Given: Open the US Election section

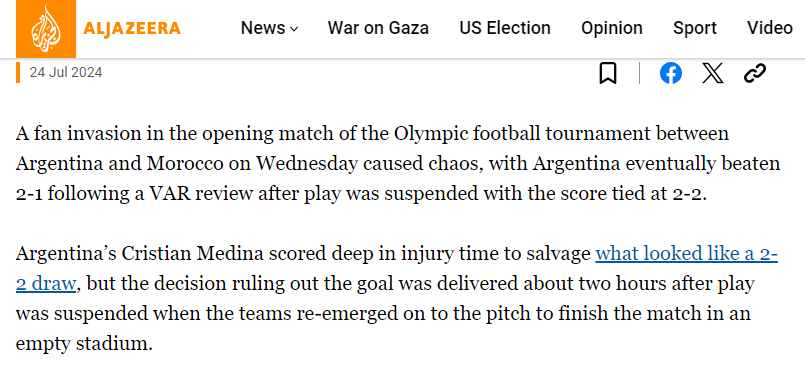Looking at the screenshot, I should click(x=505, y=28).
